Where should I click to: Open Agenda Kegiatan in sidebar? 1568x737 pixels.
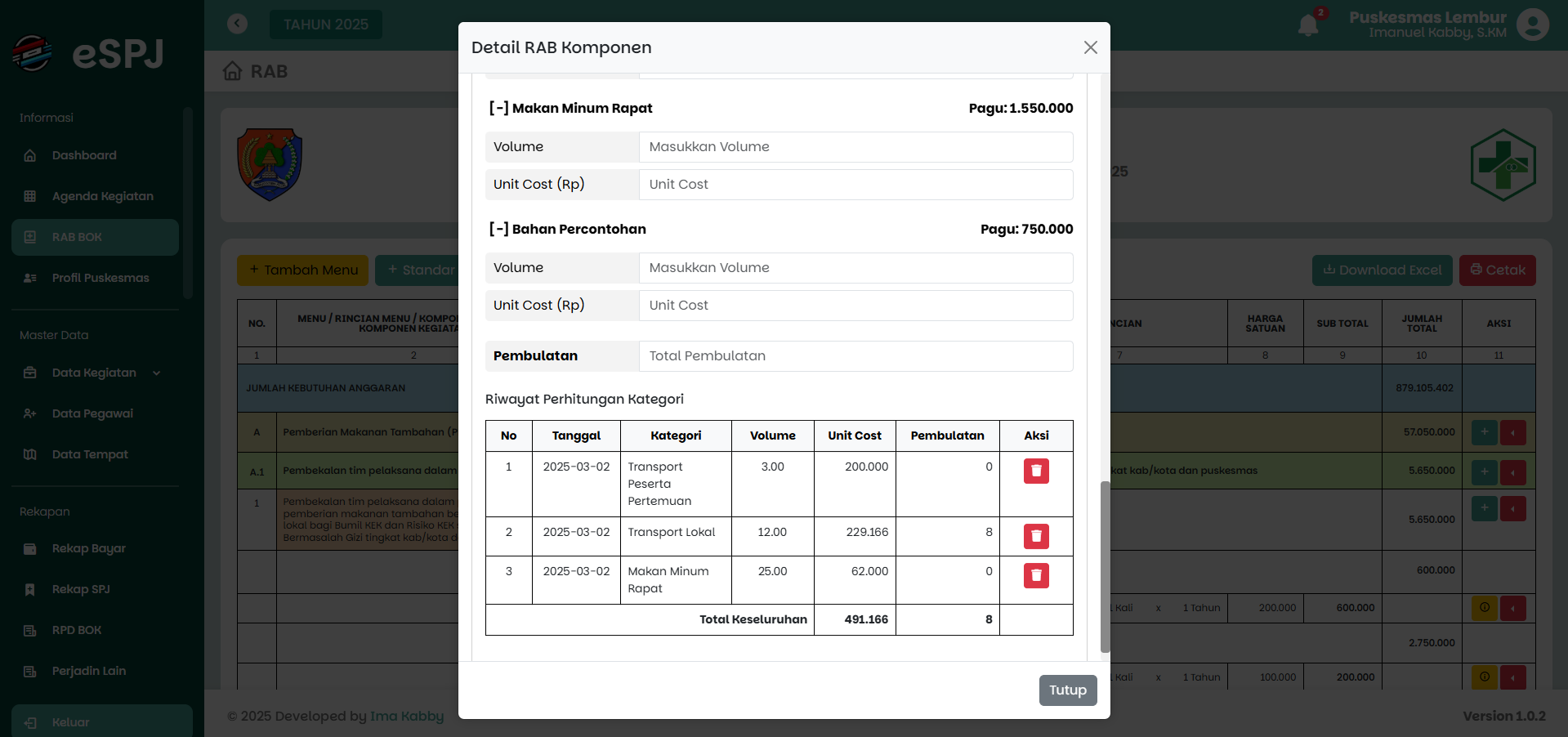coord(95,196)
